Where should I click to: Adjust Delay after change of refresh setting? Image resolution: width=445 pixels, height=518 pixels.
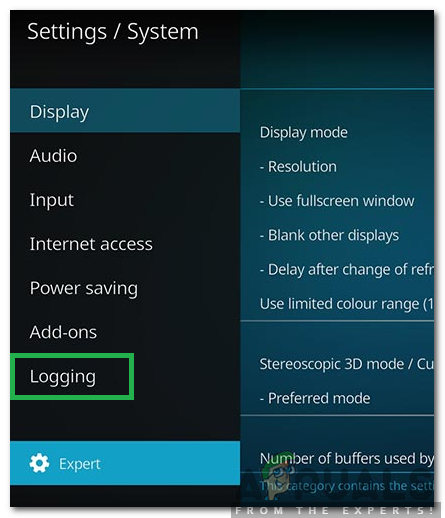(337, 270)
